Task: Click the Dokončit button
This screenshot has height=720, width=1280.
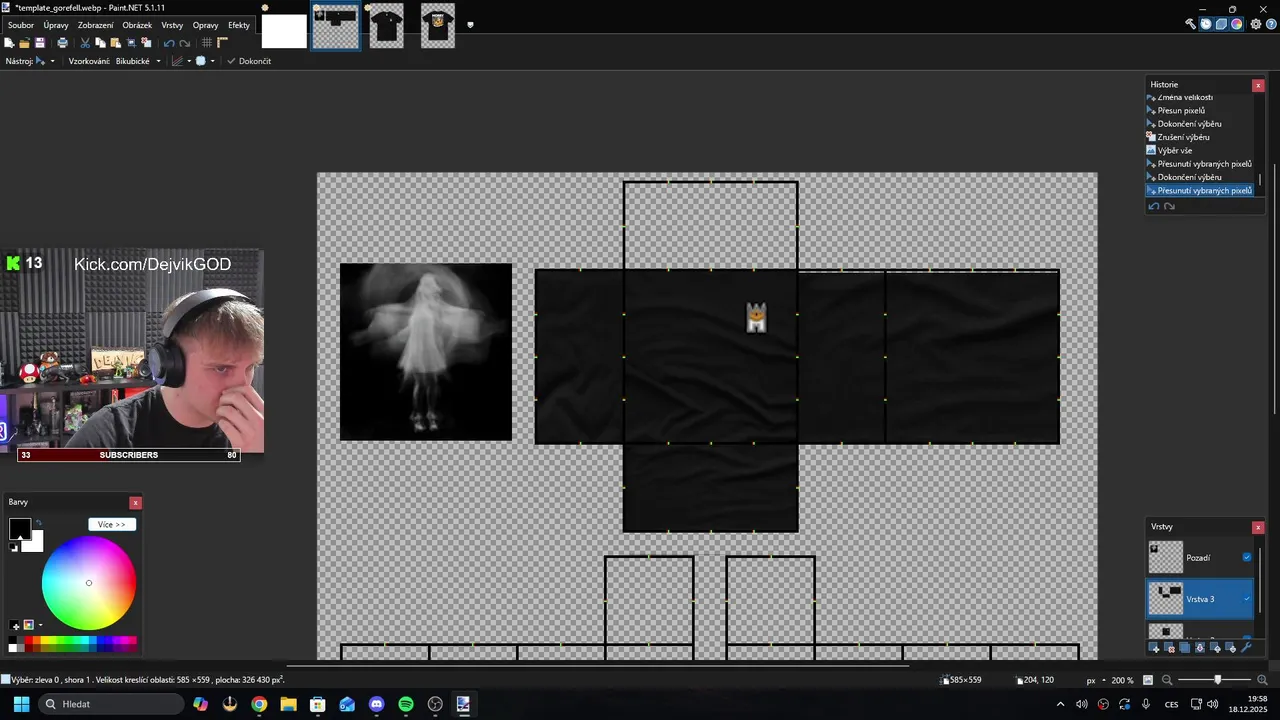Action: (249, 61)
